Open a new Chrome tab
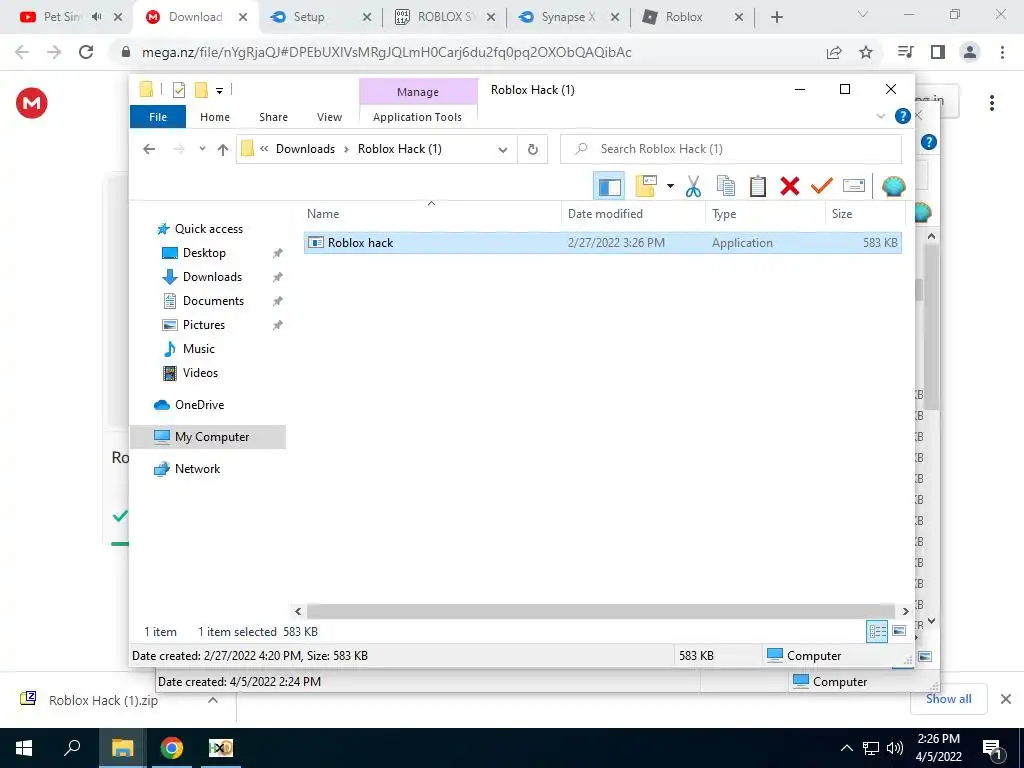Image resolution: width=1024 pixels, height=768 pixels. (x=776, y=17)
